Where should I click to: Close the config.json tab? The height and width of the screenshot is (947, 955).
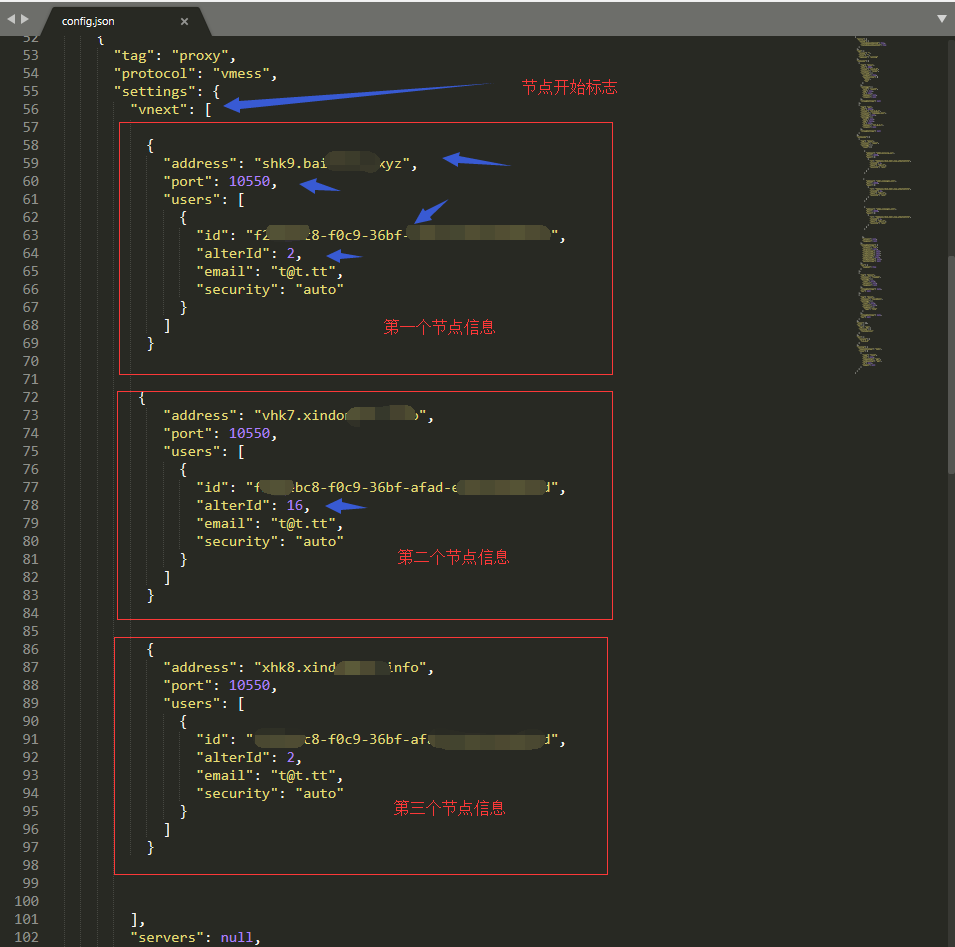(184, 21)
